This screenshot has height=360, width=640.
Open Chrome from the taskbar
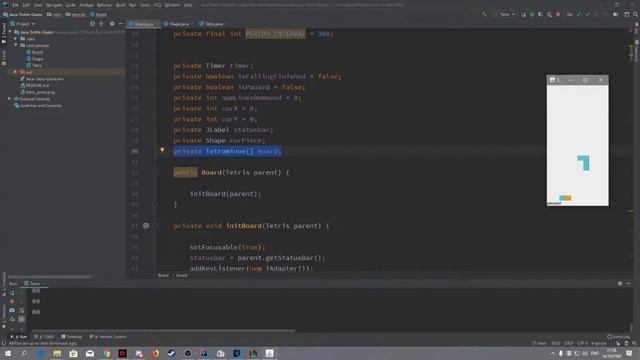[106, 353]
